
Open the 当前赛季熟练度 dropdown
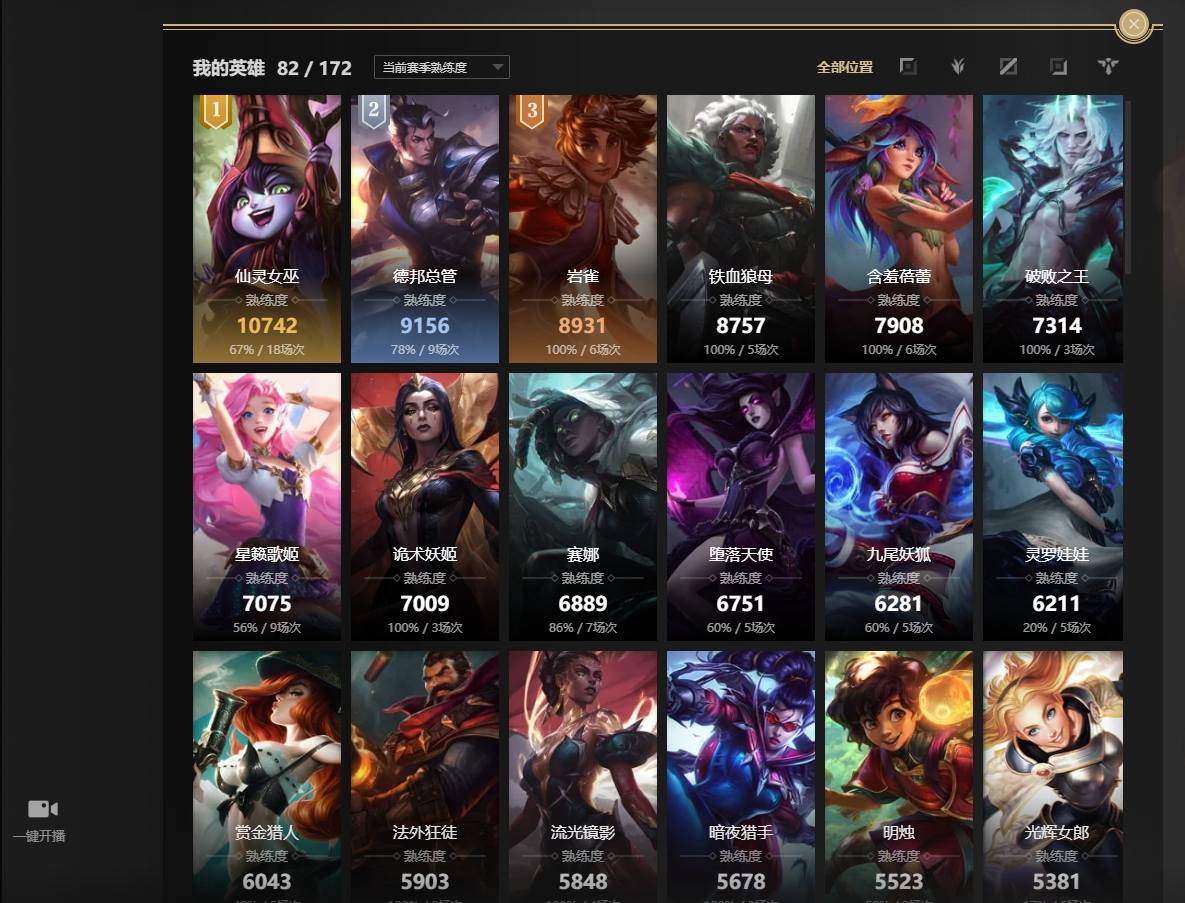(441, 67)
